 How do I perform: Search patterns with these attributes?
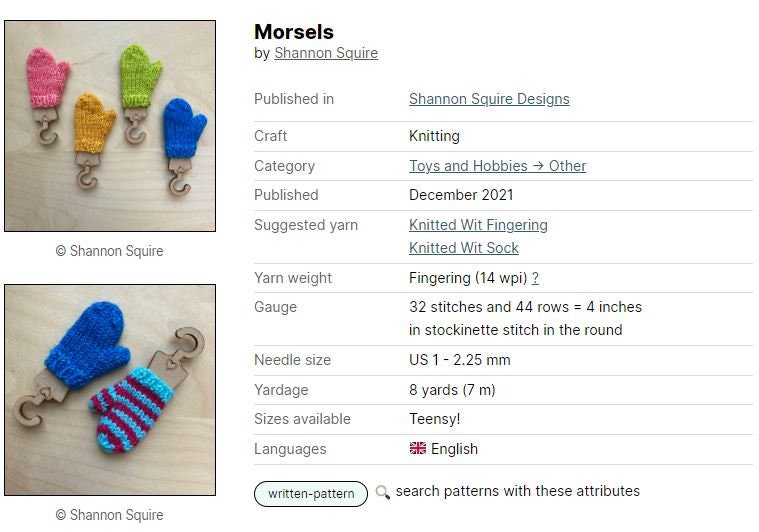[517, 491]
